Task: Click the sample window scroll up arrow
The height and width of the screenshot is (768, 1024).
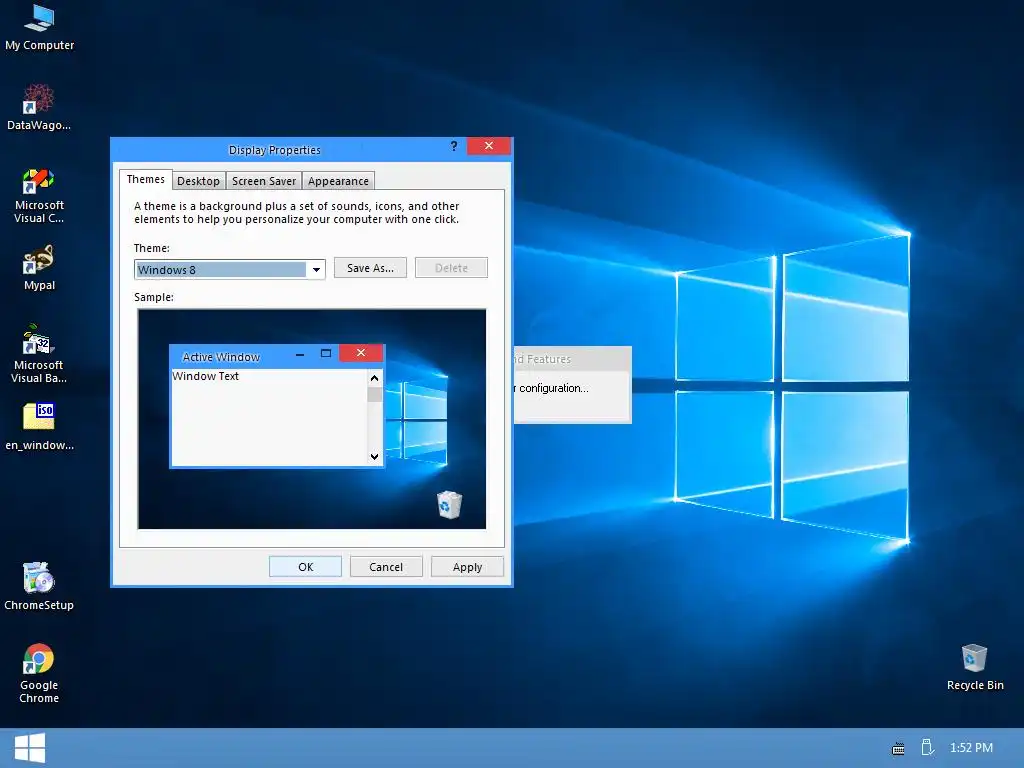Action: (x=374, y=378)
